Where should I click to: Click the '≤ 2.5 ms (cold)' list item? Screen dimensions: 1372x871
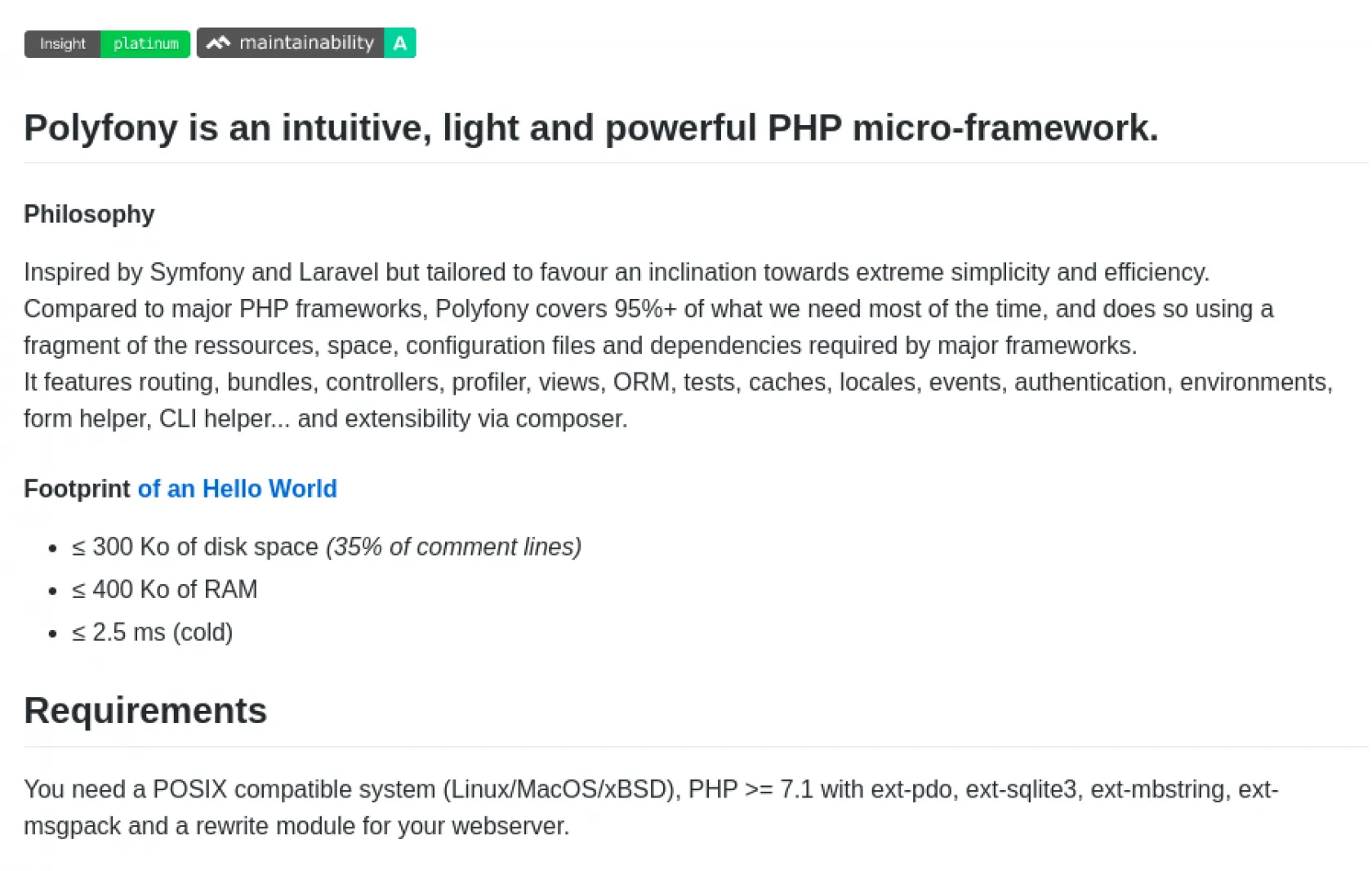pyautogui.click(x=152, y=632)
